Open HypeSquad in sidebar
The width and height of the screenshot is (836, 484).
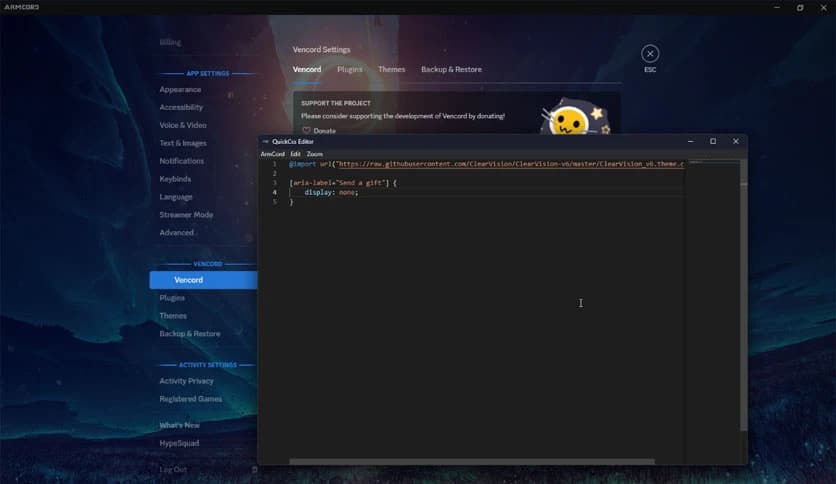179,443
